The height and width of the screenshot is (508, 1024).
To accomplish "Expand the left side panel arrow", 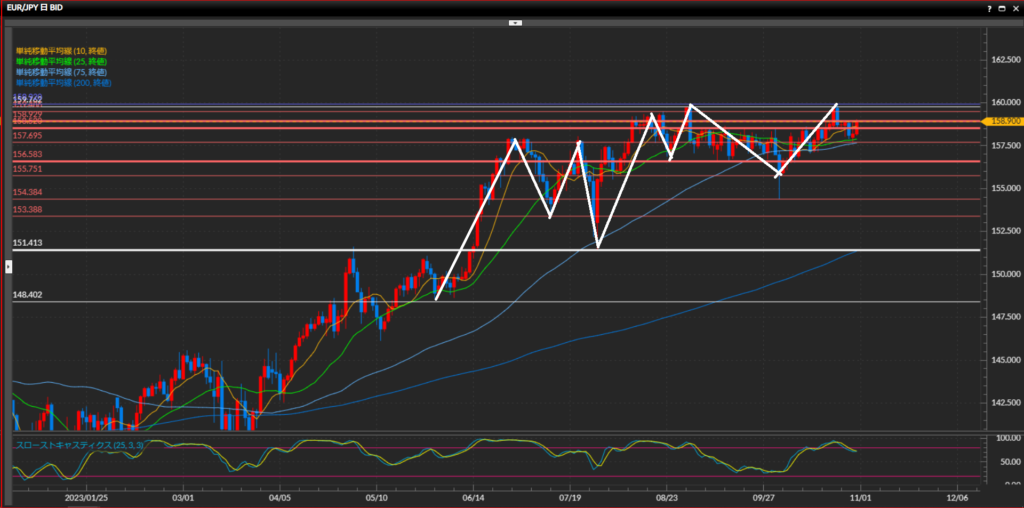I will click(8, 266).
